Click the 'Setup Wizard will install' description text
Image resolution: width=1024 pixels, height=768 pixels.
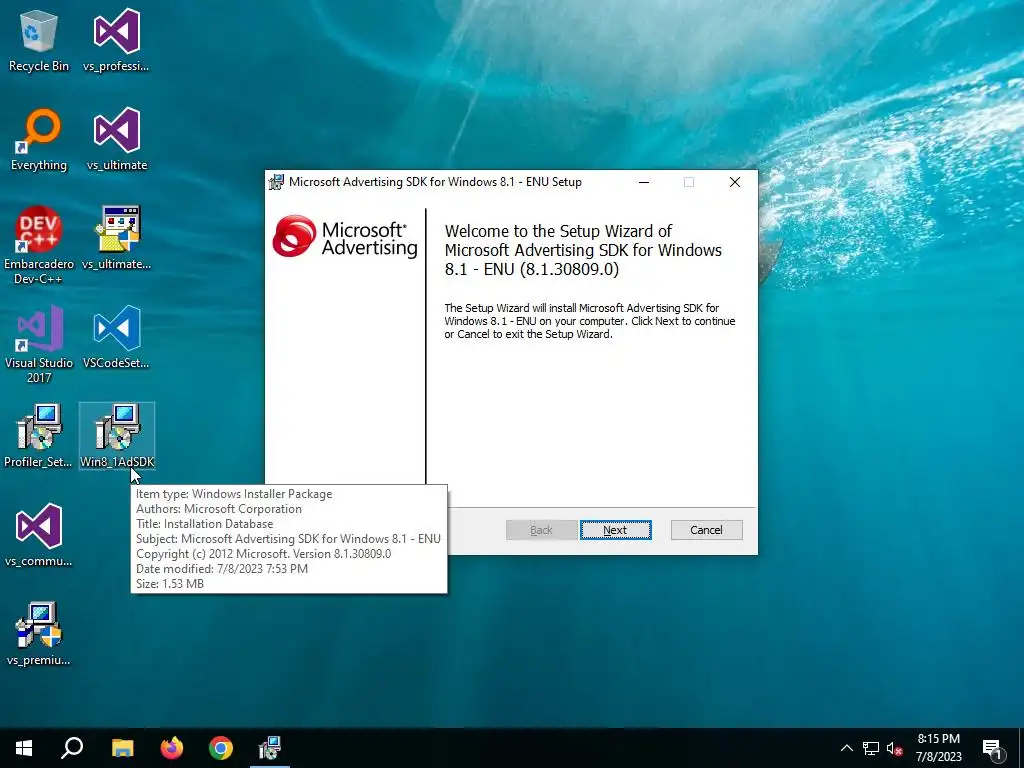(x=590, y=321)
